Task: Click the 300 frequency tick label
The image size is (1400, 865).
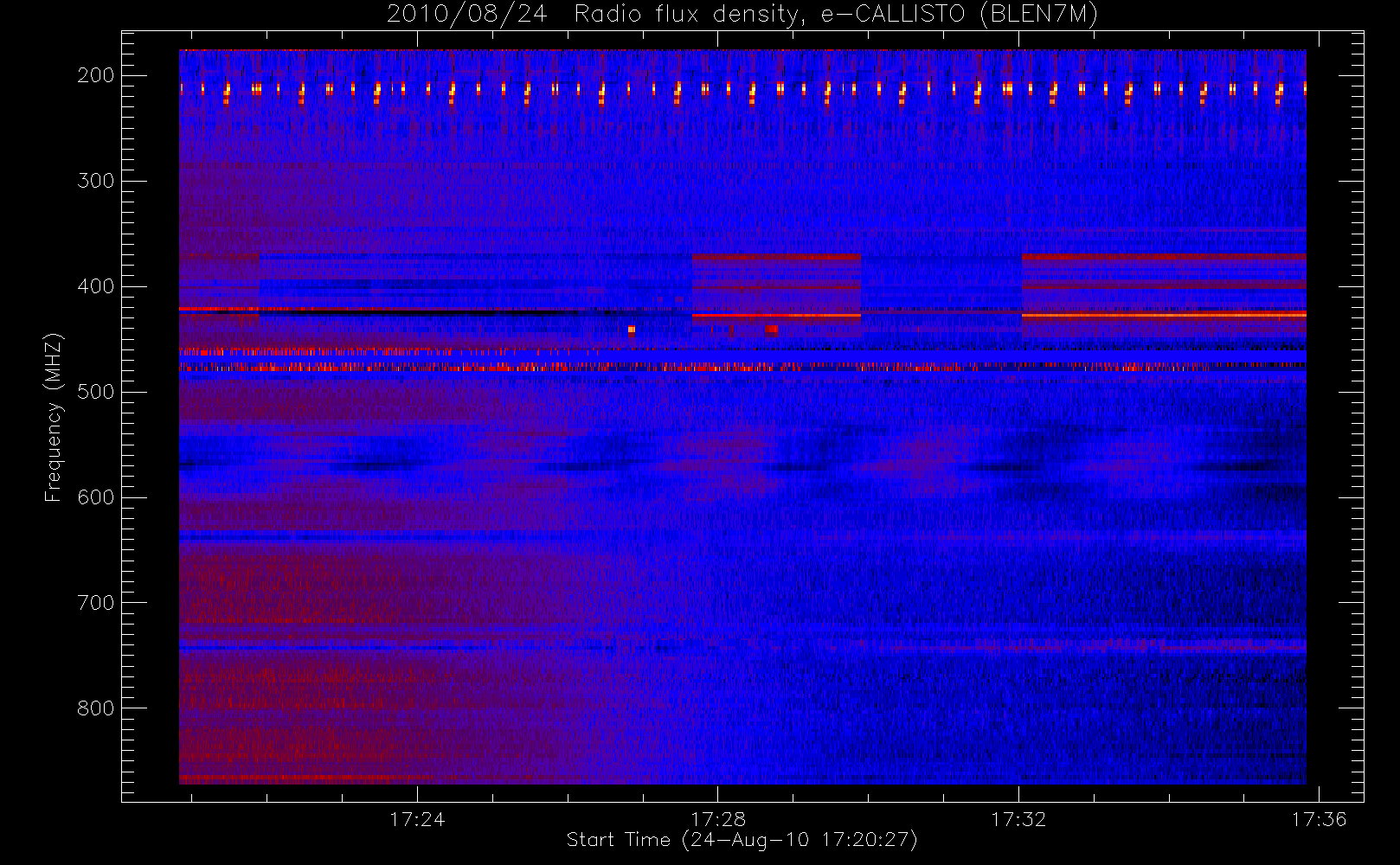Action: [x=96, y=181]
